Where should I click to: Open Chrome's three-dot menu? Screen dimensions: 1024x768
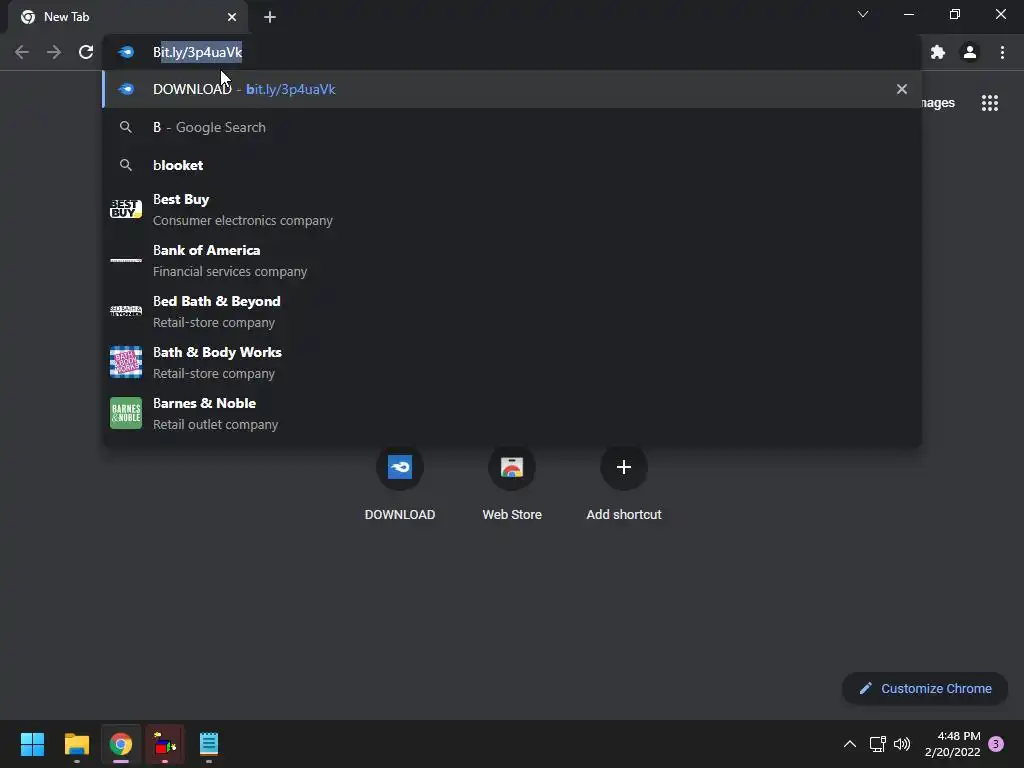coord(1002,52)
